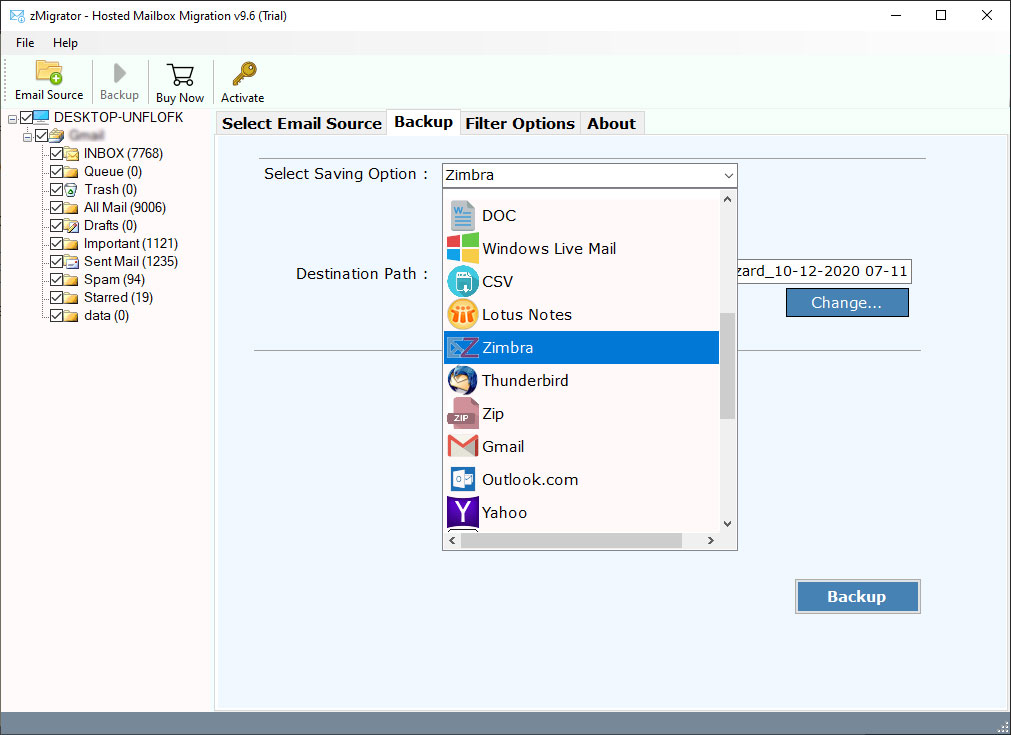The width and height of the screenshot is (1011, 735).
Task: Open the File menu
Action: tap(25, 43)
